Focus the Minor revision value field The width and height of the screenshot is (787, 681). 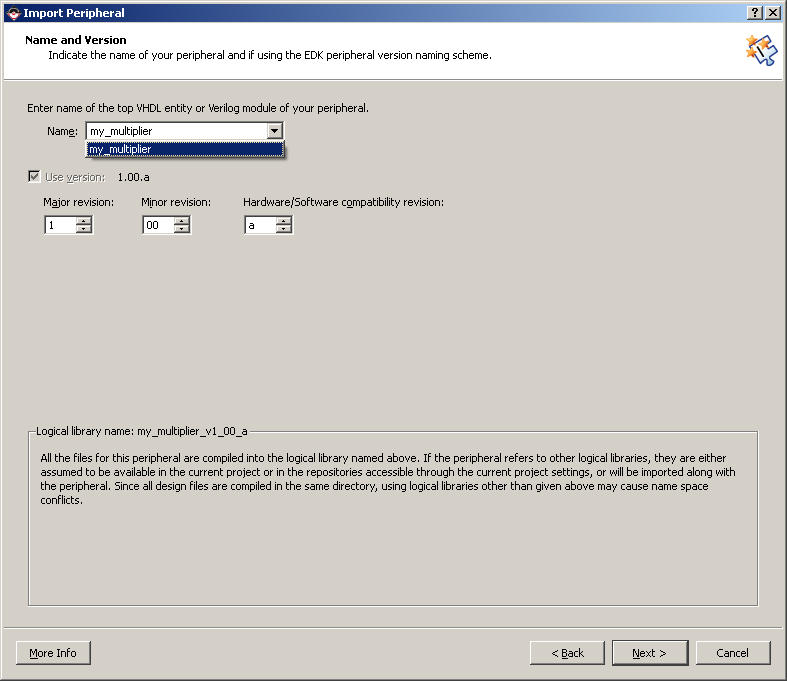click(159, 225)
